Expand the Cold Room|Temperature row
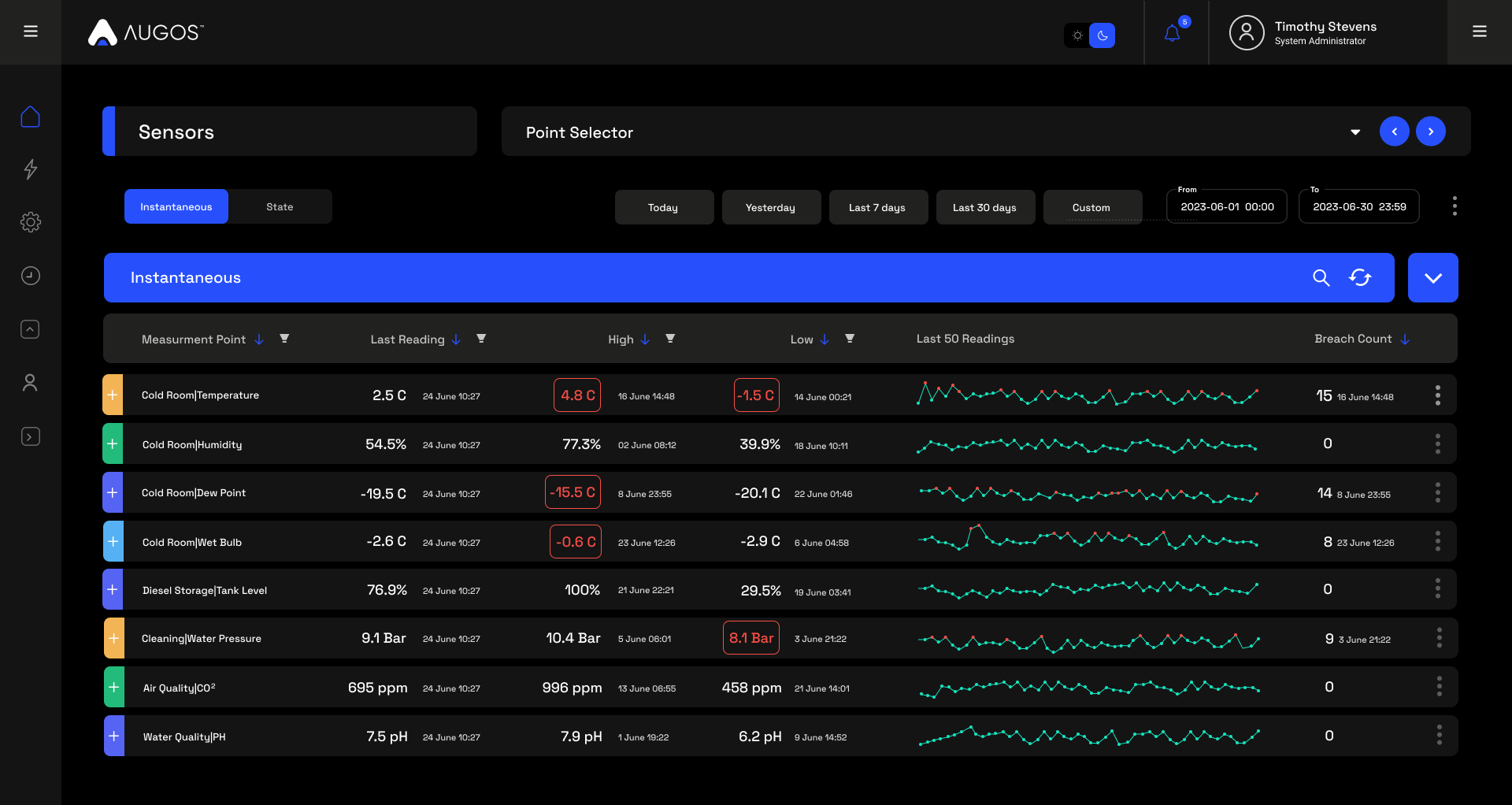This screenshot has height=805, width=1512. 113,395
